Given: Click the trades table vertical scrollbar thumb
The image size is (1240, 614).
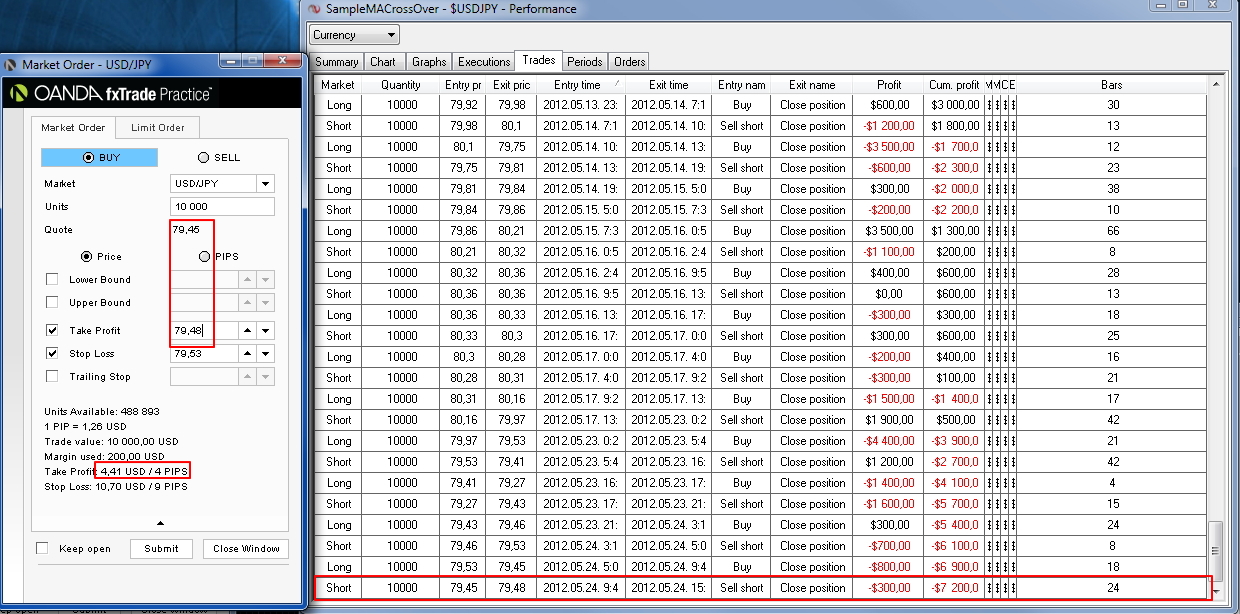Looking at the screenshot, I should pyautogui.click(x=1216, y=553).
